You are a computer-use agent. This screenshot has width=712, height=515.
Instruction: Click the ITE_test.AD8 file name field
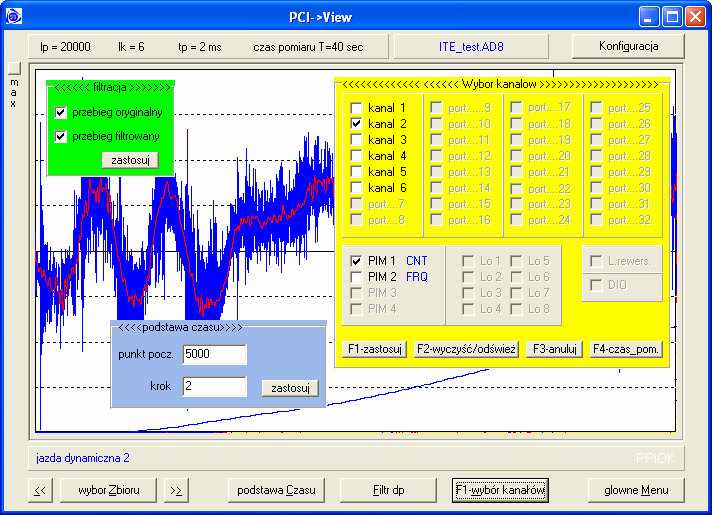(x=471, y=47)
